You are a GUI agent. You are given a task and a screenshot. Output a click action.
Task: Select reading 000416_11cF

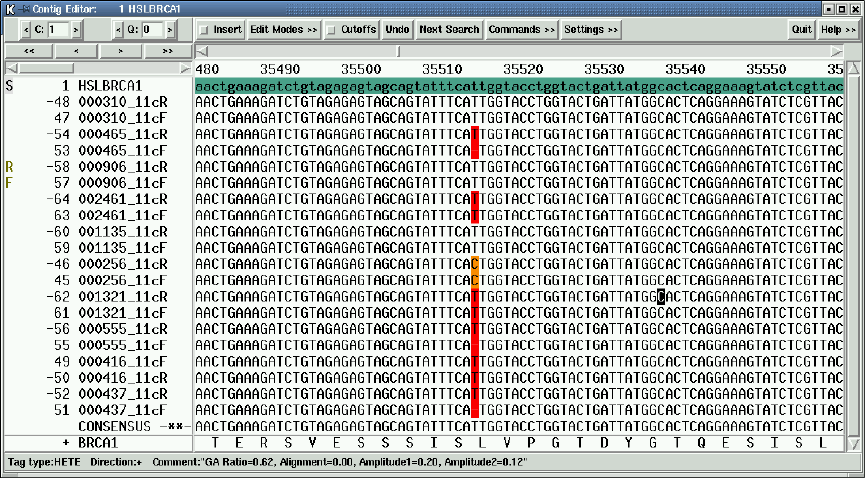(122, 362)
